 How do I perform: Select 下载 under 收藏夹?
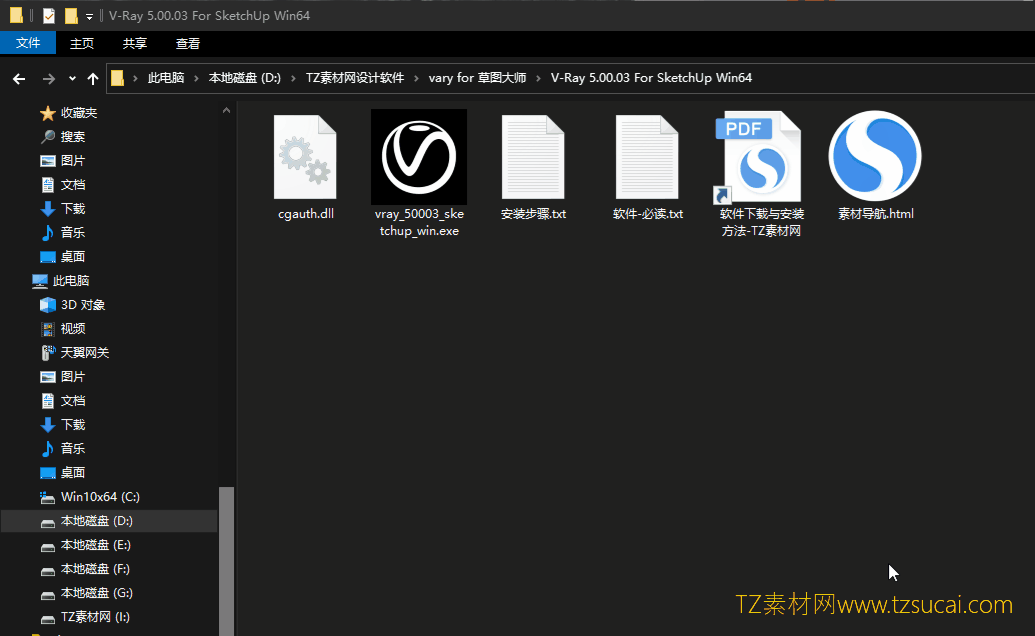(73, 208)
